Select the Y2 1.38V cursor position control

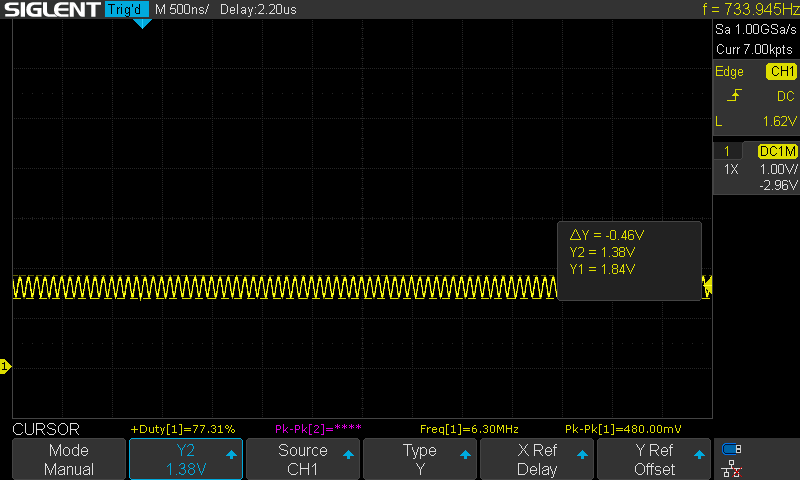coord(186,459)
